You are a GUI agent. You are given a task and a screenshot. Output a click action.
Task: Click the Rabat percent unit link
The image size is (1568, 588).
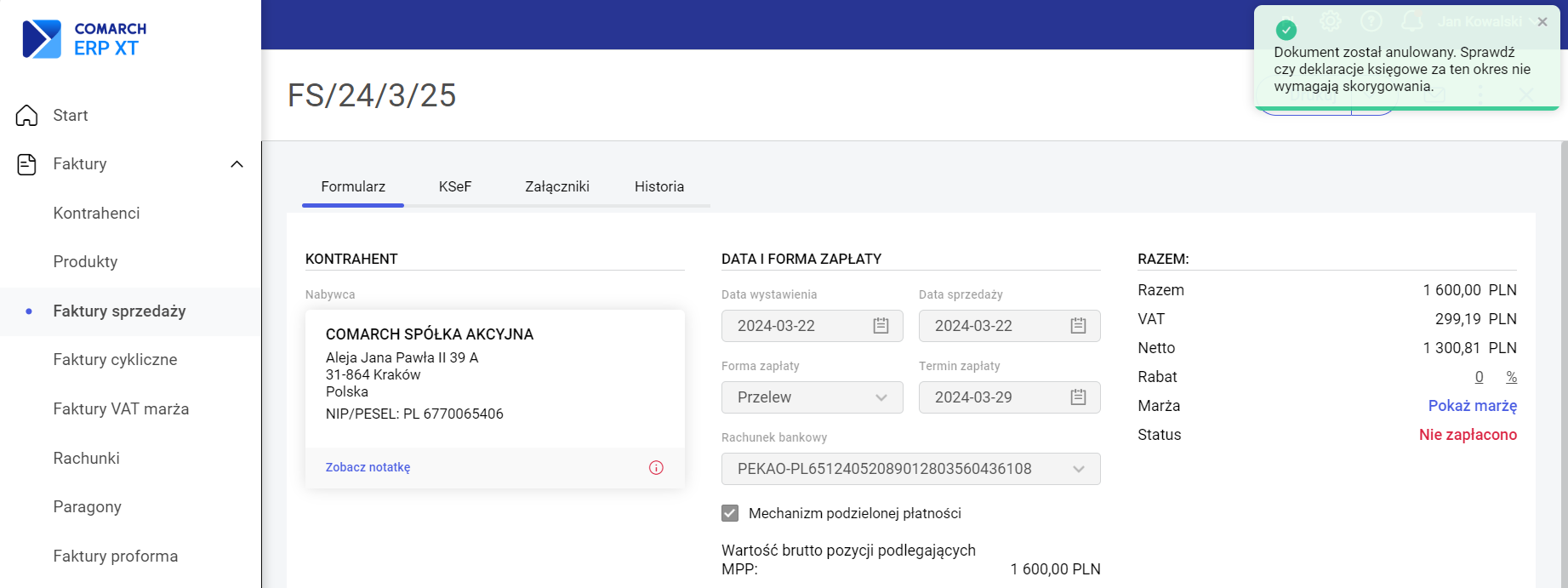[1511, 377]
